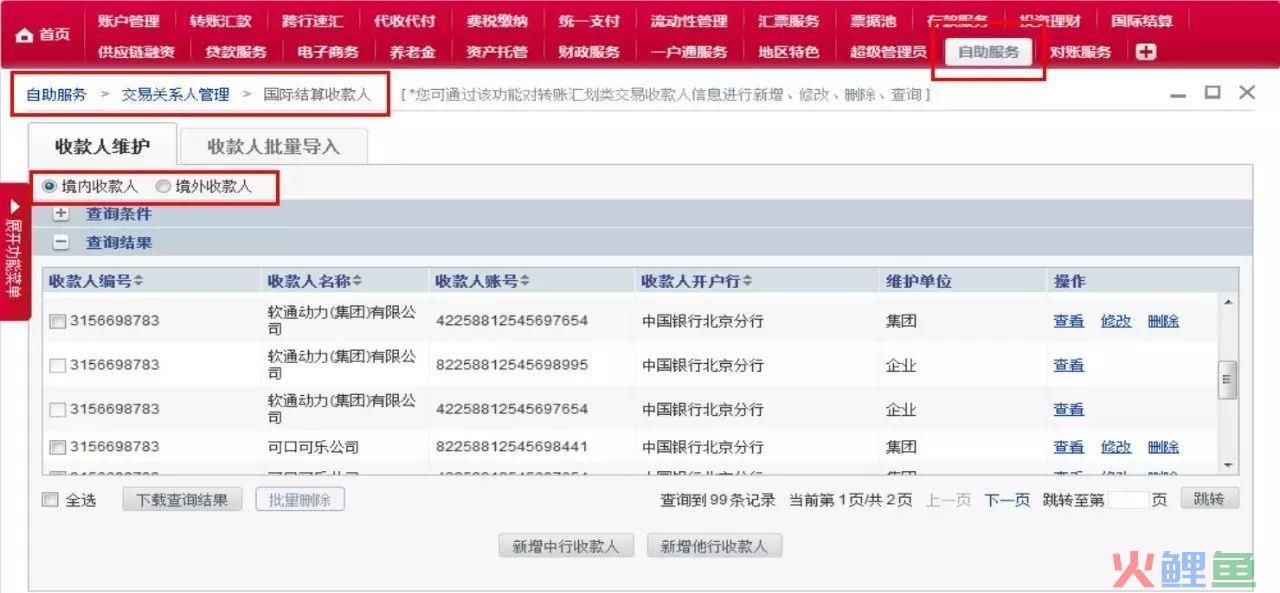Click the 批量删除 button
The height and width of the screenshot is (593, 1280).
pos(300,500)
